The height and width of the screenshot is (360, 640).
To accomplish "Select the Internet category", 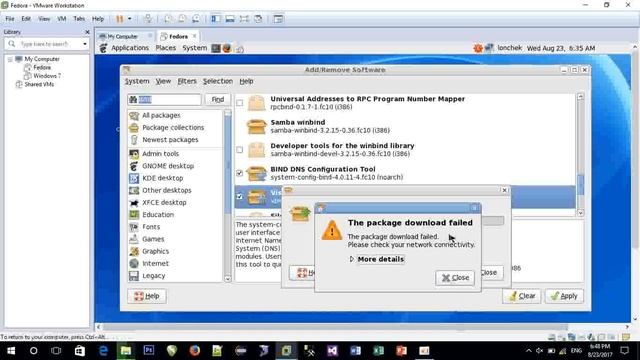I will pos(176,264).
